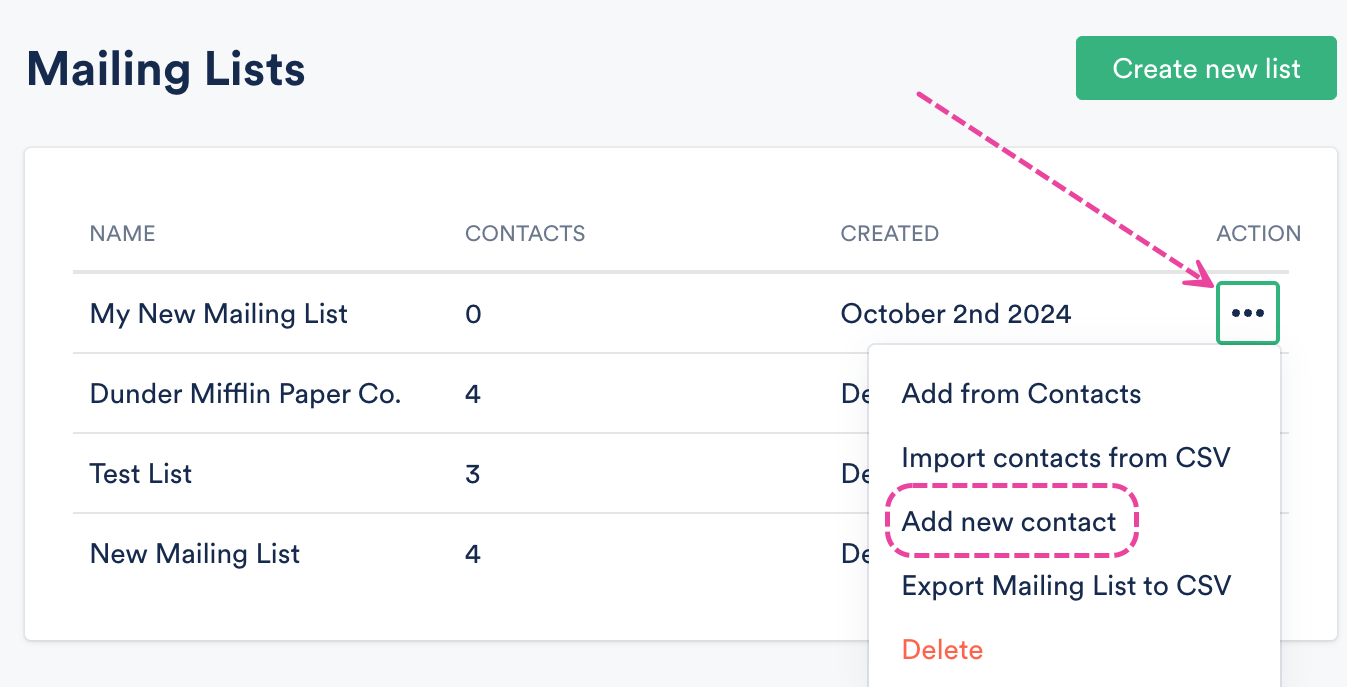The height and width of the screenshot is (687, 1347).
Task: Click the CONTACTS column header
Action: coord(524,234)
